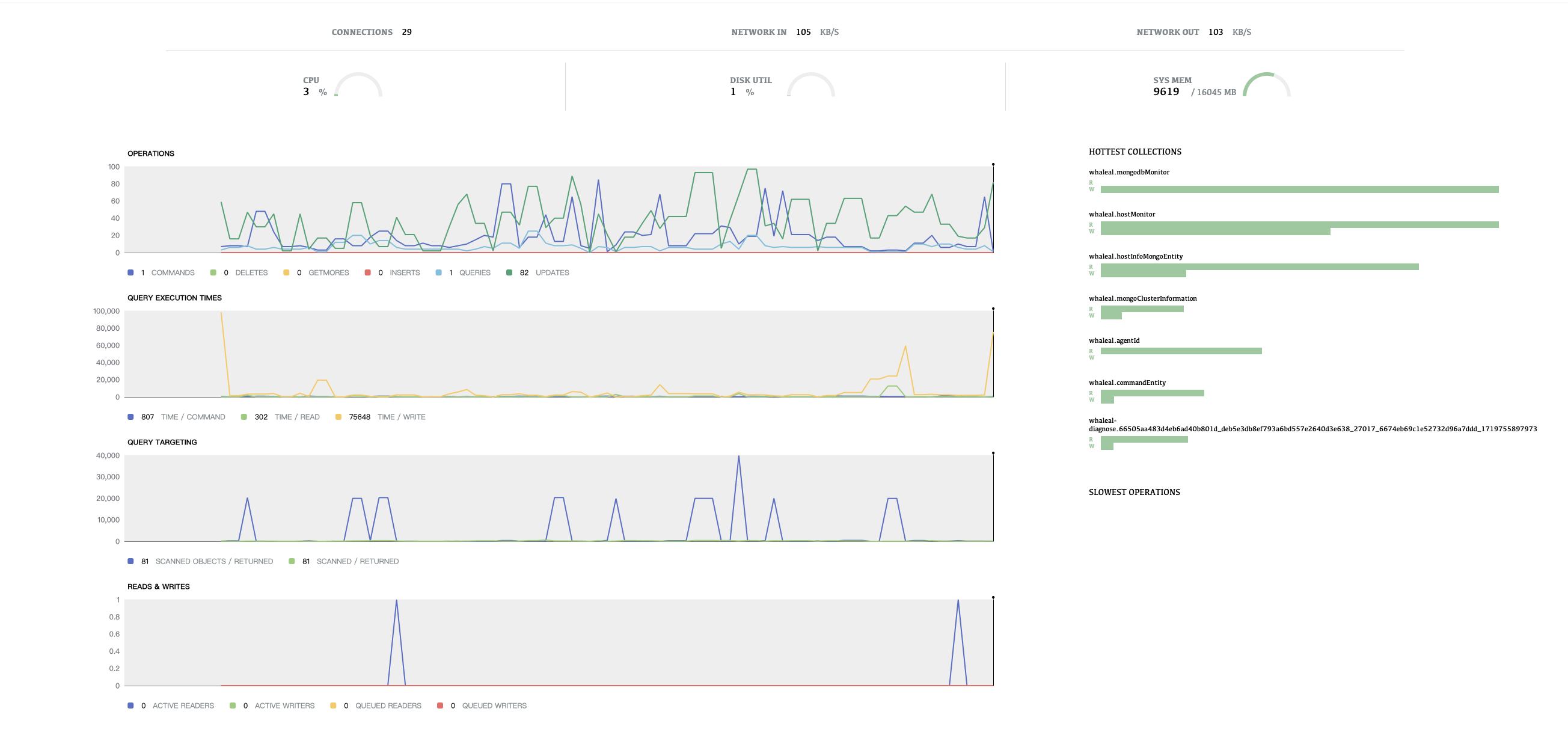The height and width of the screenshot is (747, 1568).
Task: Click the SLOWEST OPERATIONS heading
Action: (1134, 492)
